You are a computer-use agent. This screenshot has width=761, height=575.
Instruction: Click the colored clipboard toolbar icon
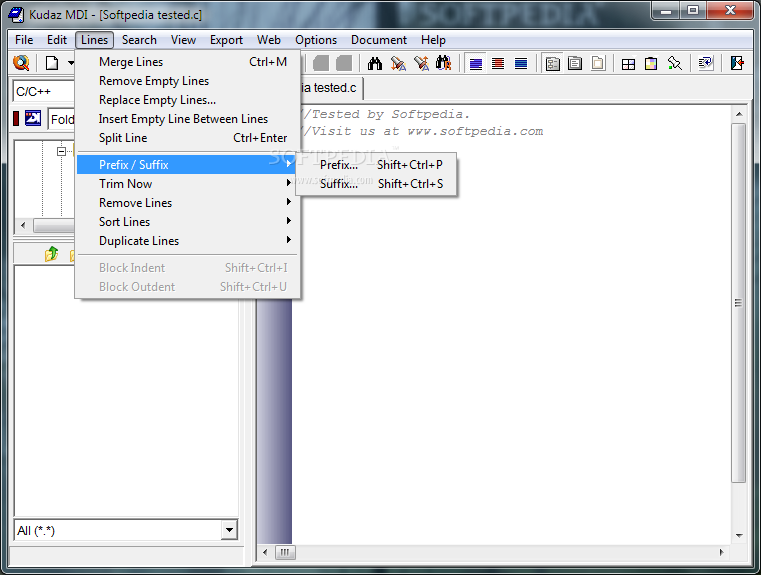coord(651,64)
